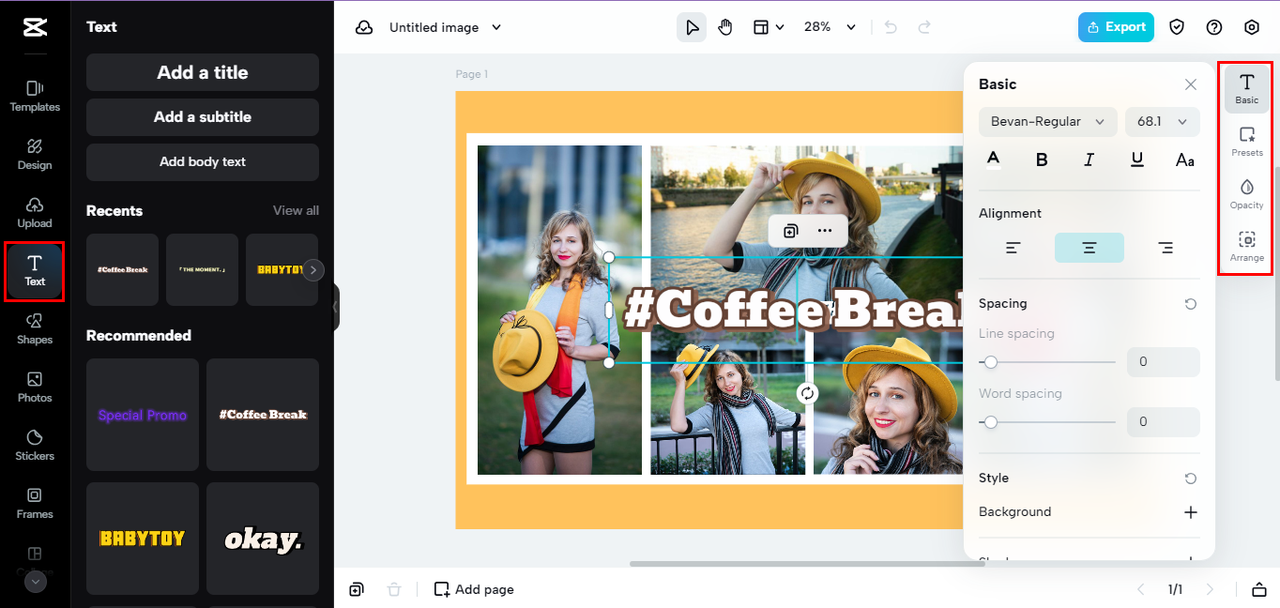The width and height of the screenshot is (1280, 608).
Task: Switch to the Opacity tab
Action: 1247,194
